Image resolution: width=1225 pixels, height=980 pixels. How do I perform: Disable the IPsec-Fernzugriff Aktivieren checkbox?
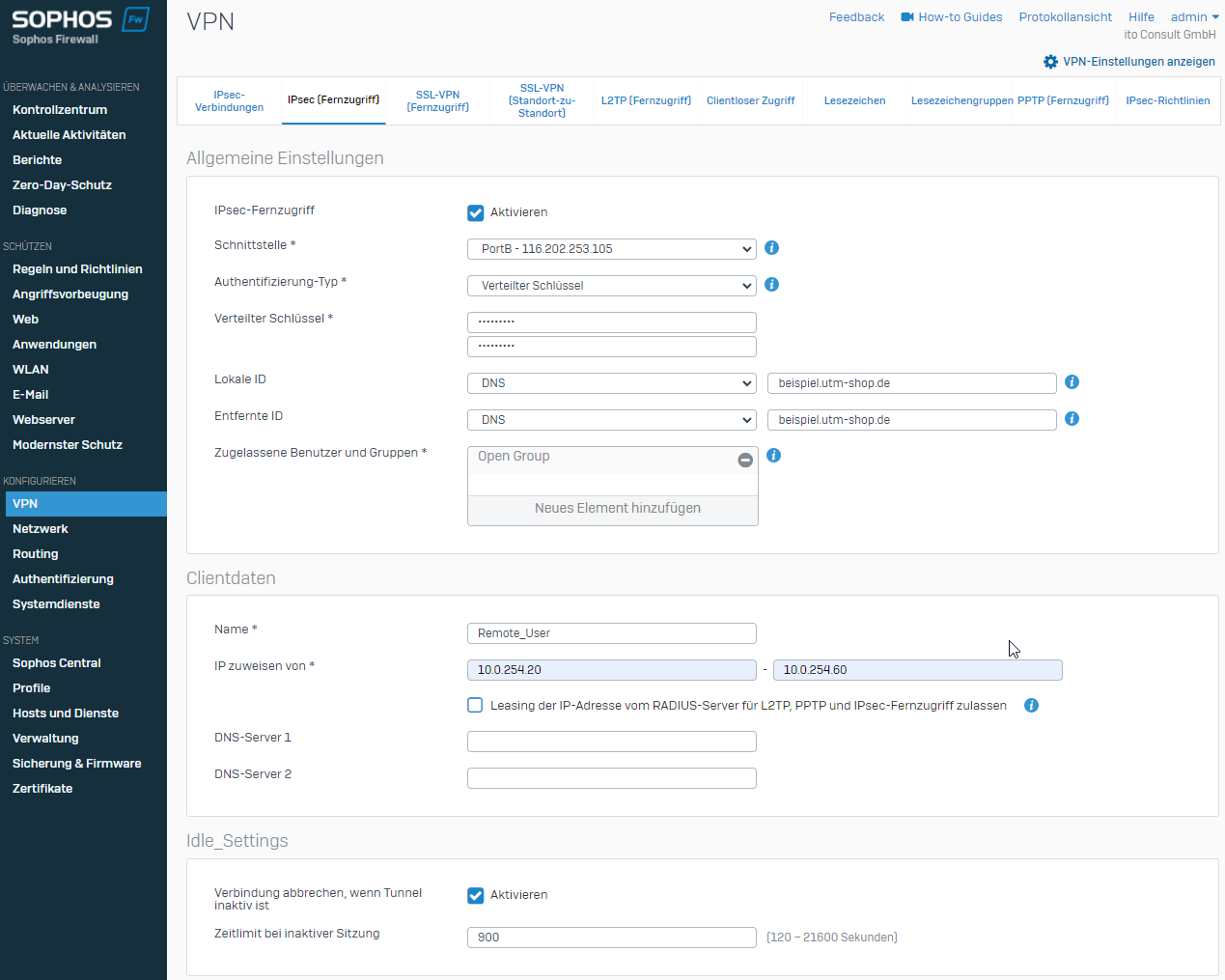476,213
